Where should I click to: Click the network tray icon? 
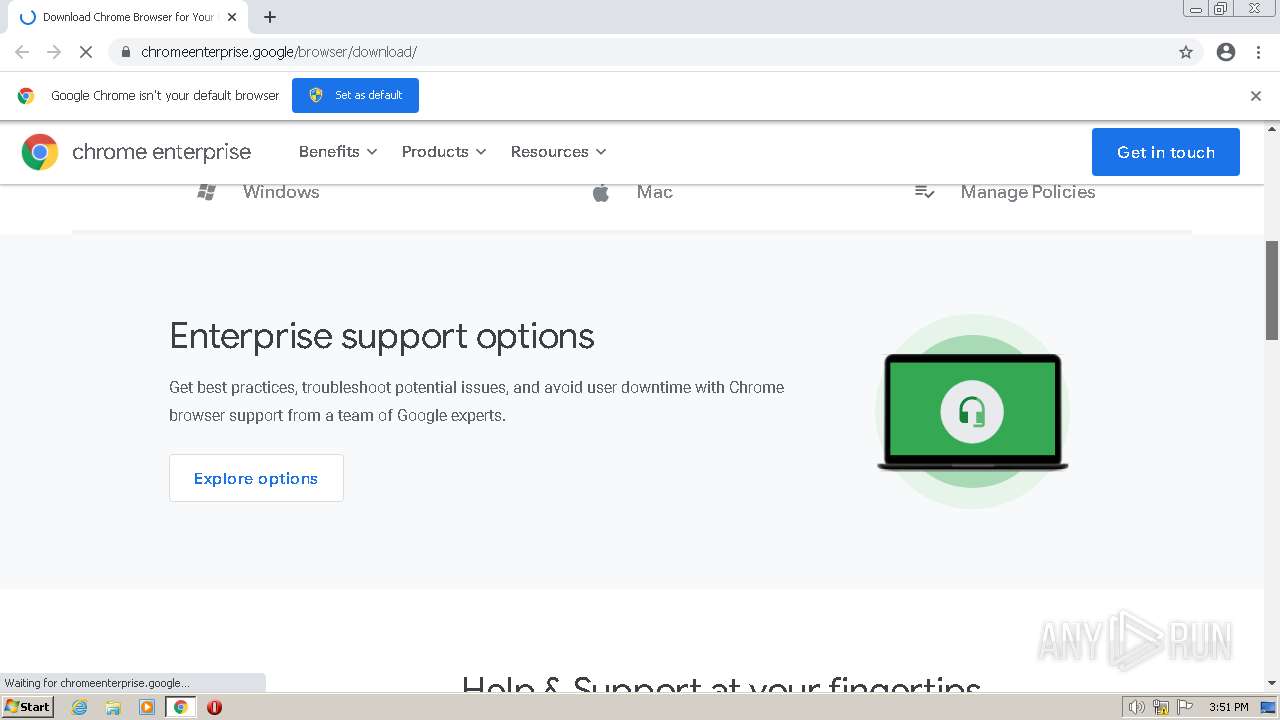1161,707
